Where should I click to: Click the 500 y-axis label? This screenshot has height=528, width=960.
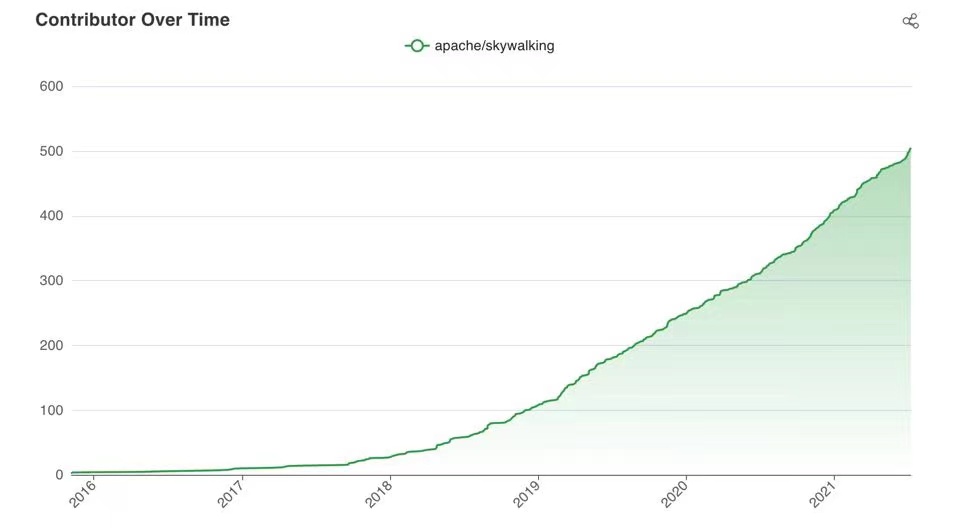point(51,151)
